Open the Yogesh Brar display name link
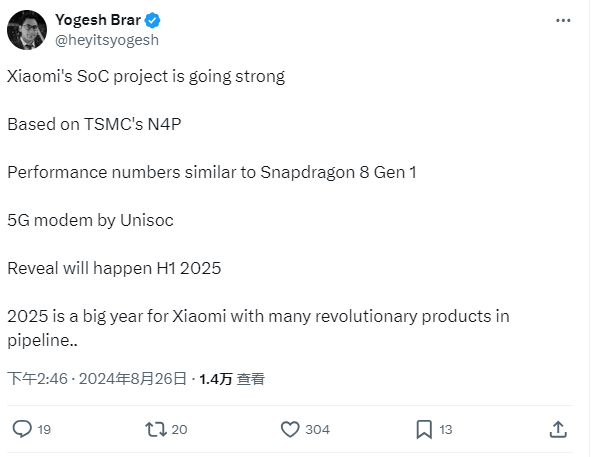 point(98,20)
